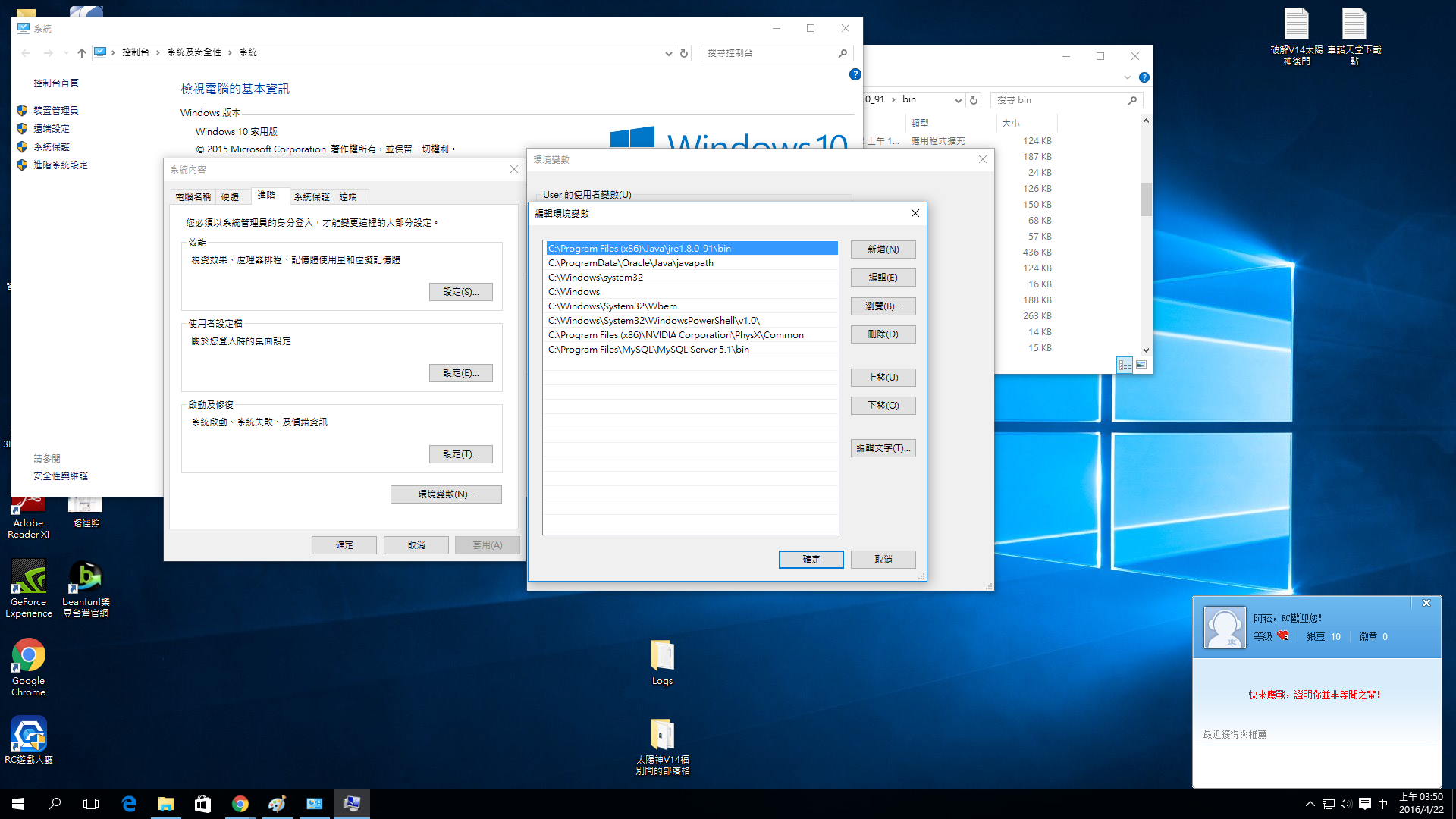Click the blue help icon in system window
The width and height of the screenshot is (1456, 819).
pyautogui.click(x=855, y=74)
